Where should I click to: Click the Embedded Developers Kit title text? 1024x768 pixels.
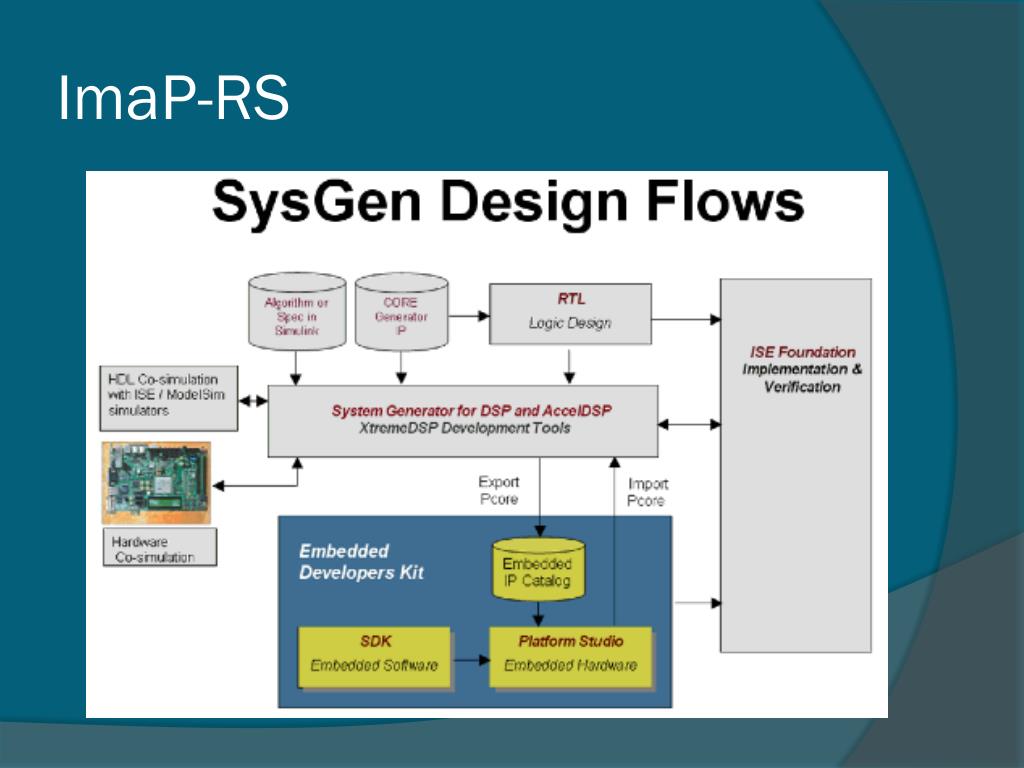point(361,562)
